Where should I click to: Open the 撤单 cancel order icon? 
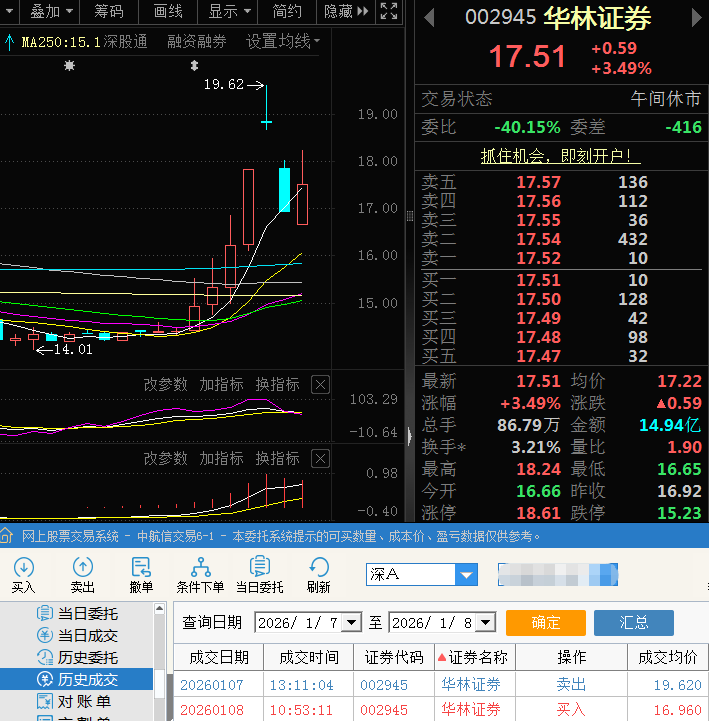click(141, 575)
